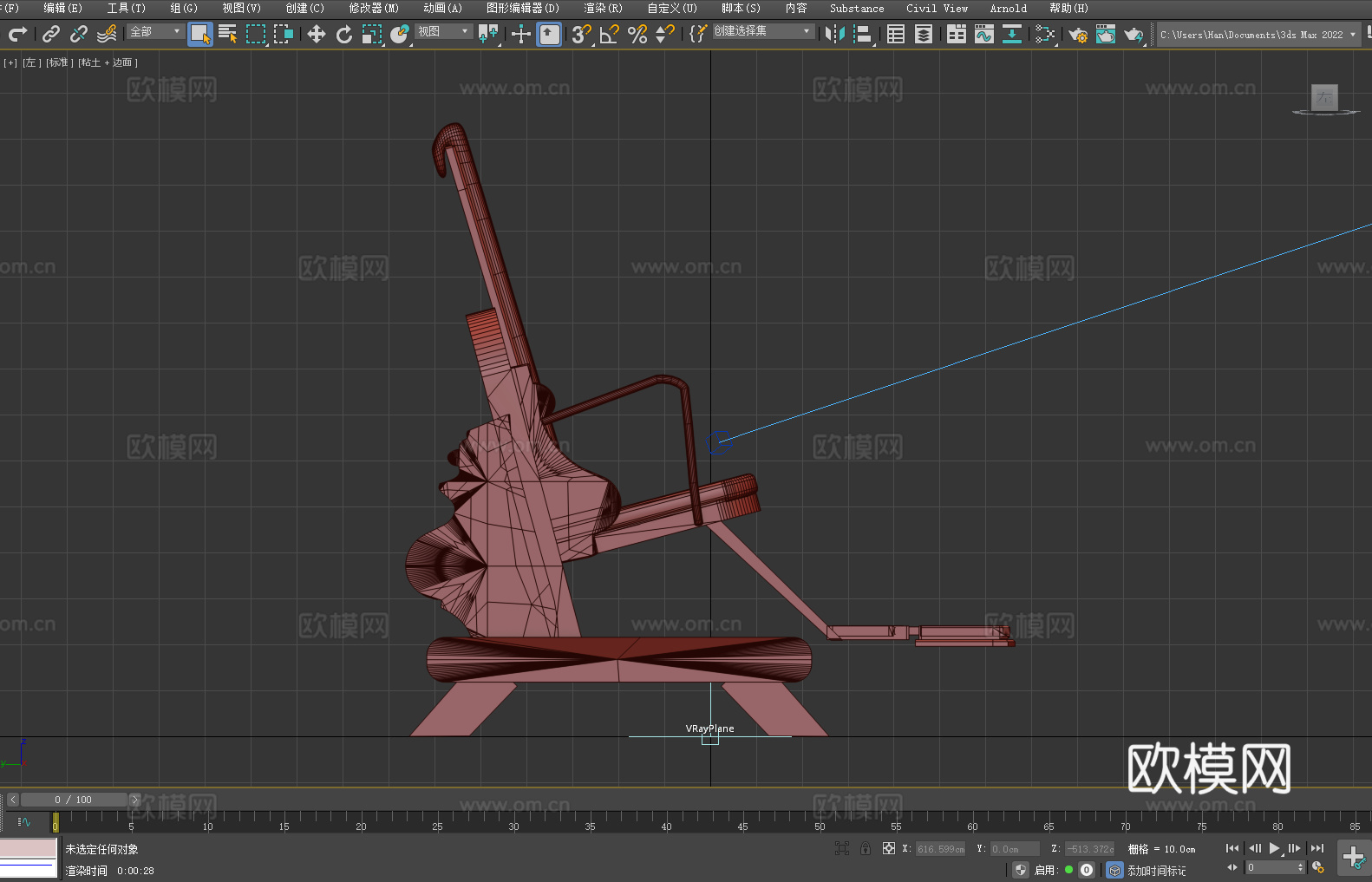
Task: Click the ViewCube in the viewport
Action: point(1324,98)
